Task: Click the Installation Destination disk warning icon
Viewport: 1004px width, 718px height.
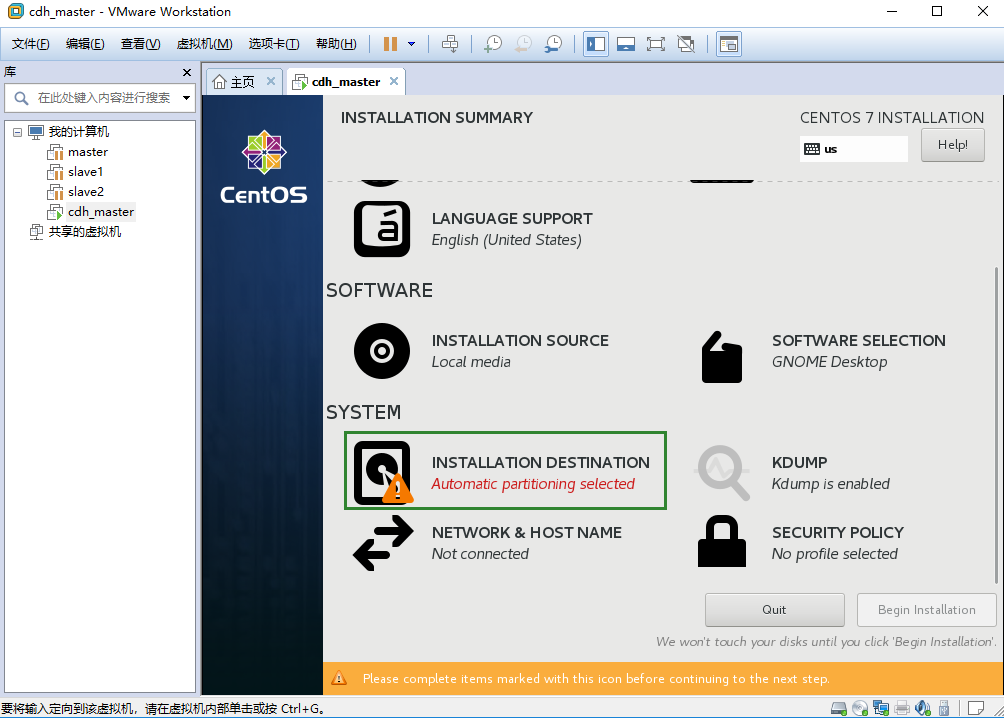Action: point(383,473)
